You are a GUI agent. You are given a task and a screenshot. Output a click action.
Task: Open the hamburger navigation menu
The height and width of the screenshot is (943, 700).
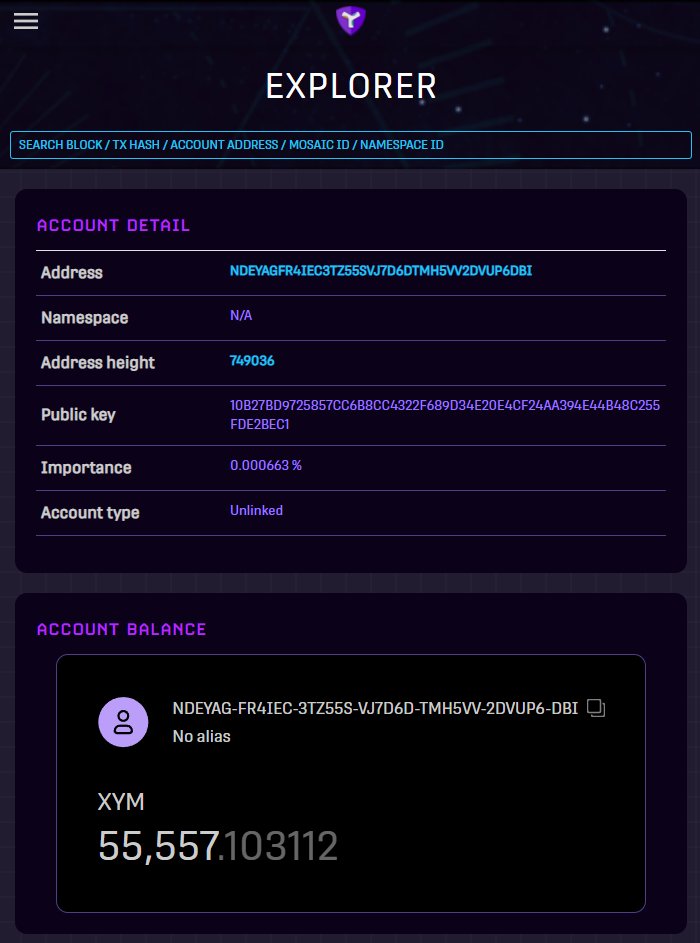[x=26, y=21]
